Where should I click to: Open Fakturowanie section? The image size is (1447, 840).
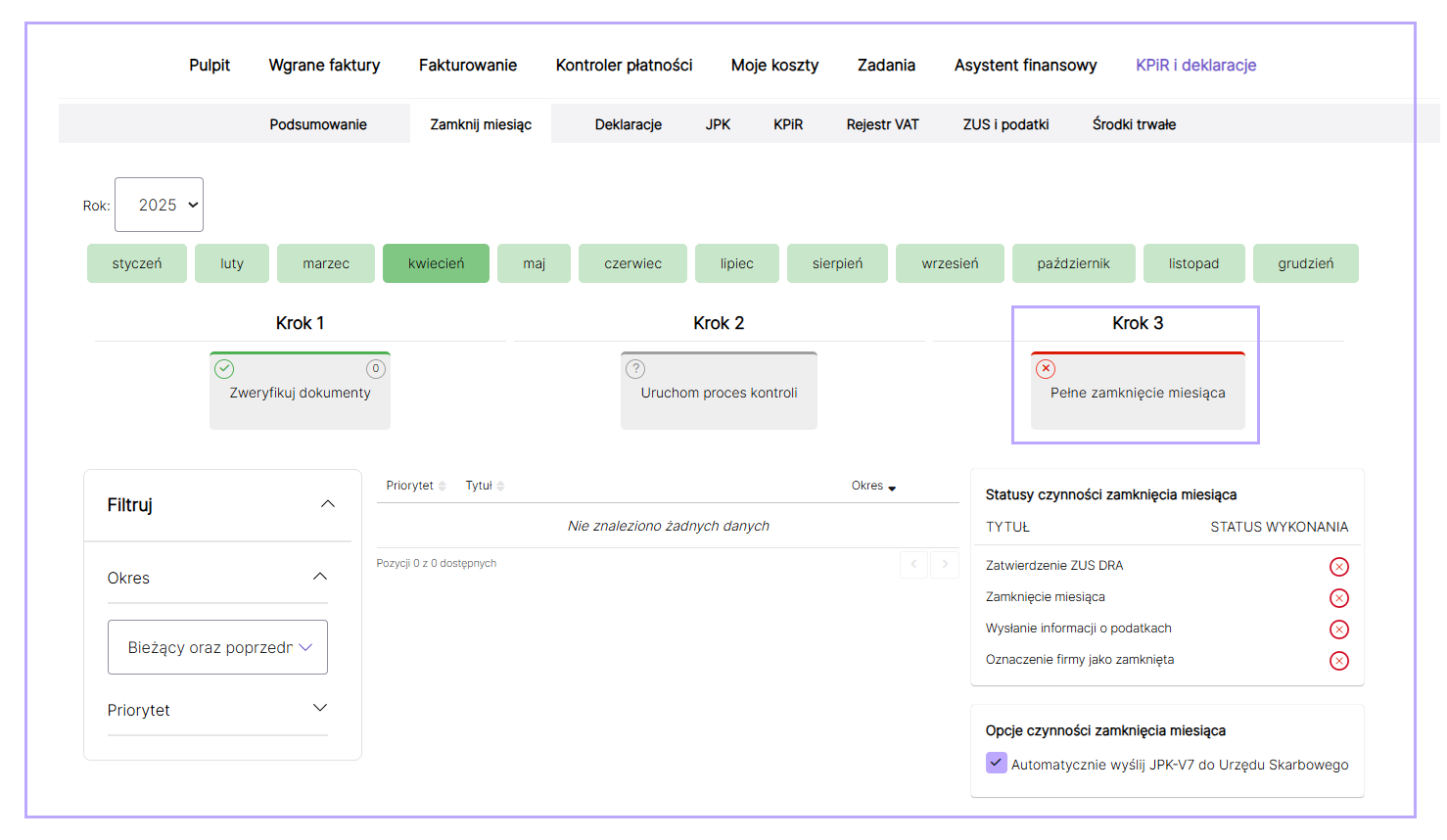pyautogui.click(x=468, y=65)
